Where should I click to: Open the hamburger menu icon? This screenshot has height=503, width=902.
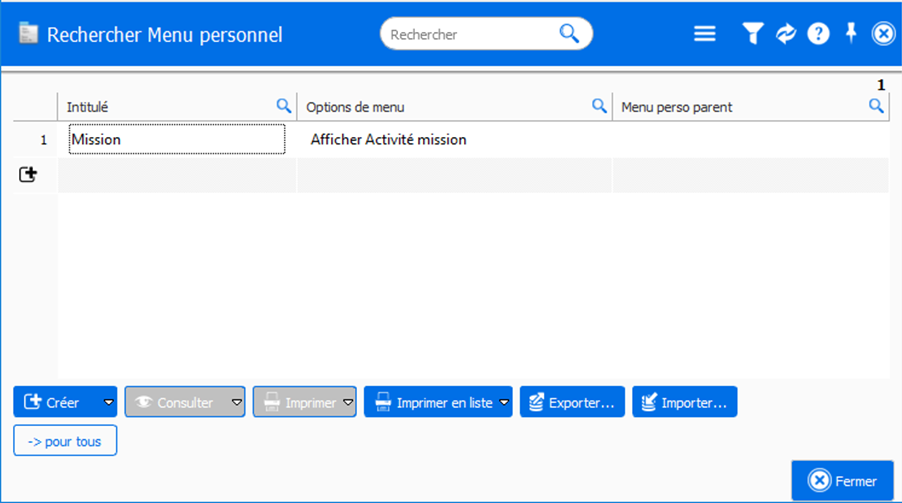[705, 34]
